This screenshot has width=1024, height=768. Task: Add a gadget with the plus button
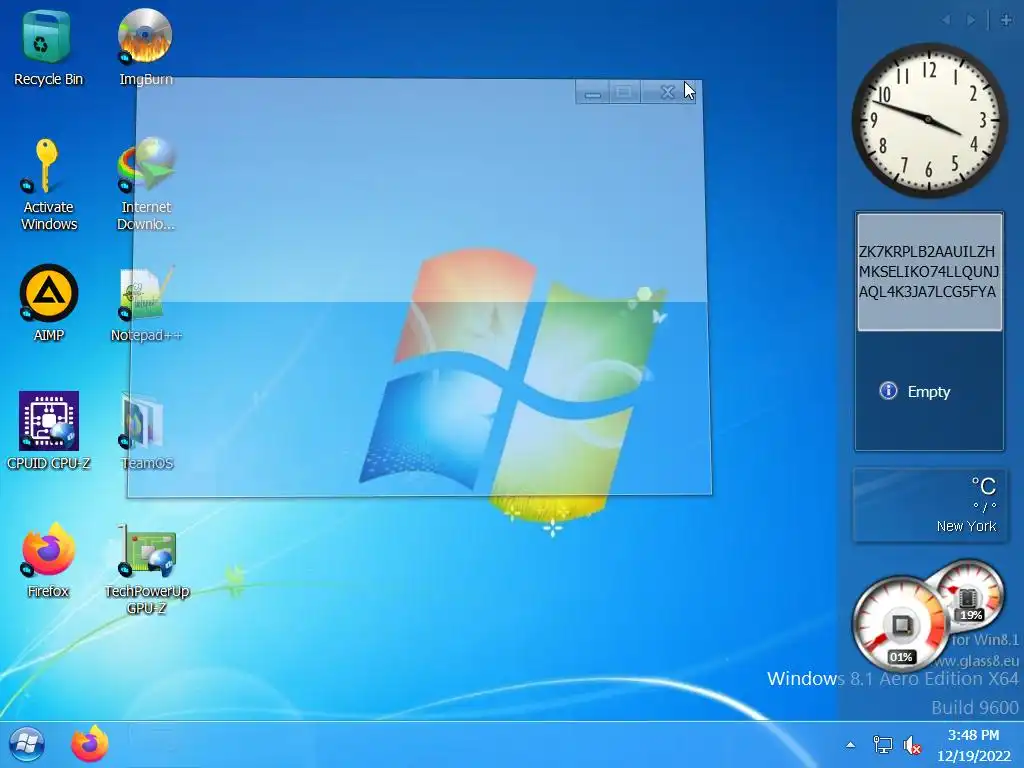pyautogui.click(x=1006, y=20)
